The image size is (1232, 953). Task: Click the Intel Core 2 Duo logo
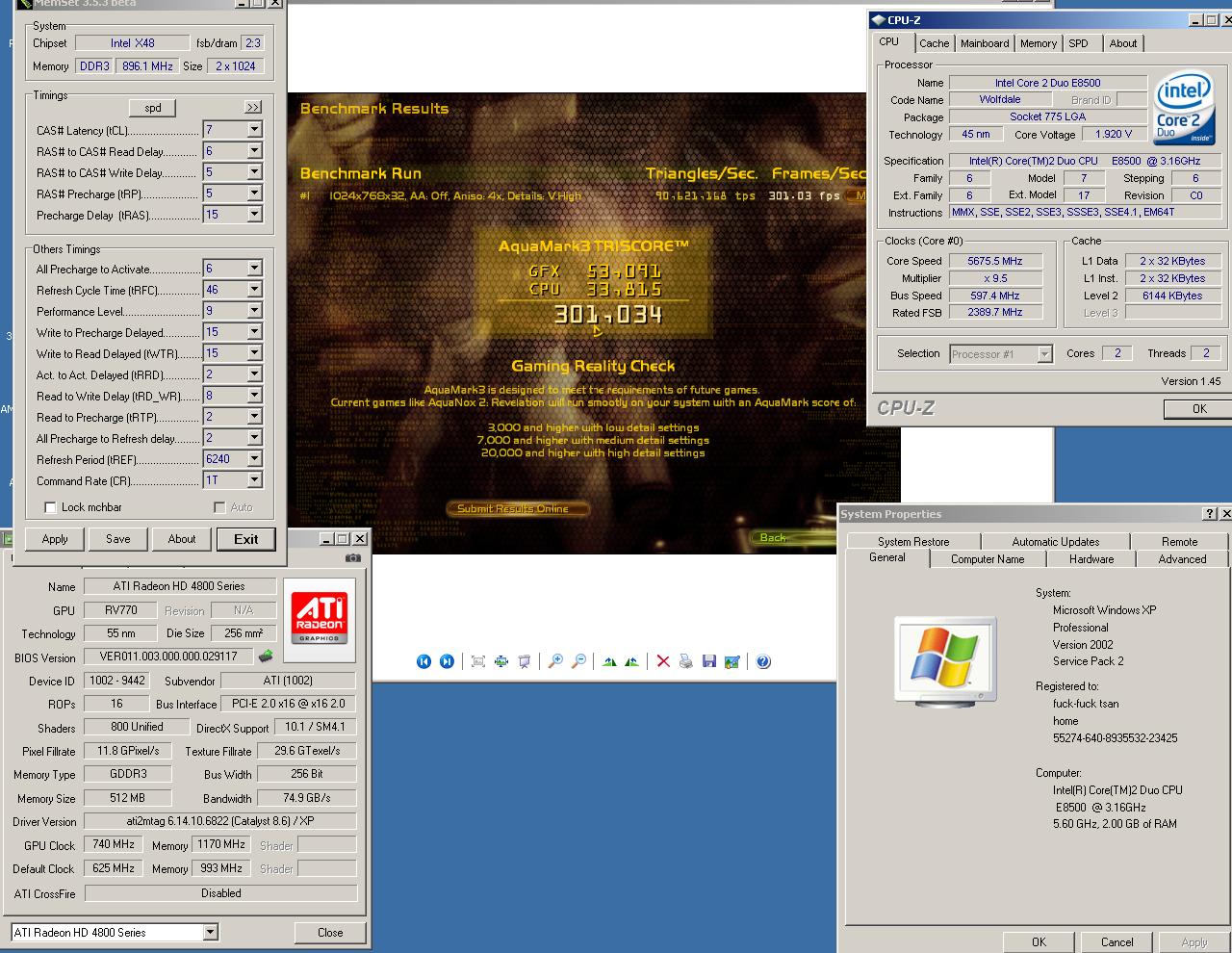(1183, 110)
